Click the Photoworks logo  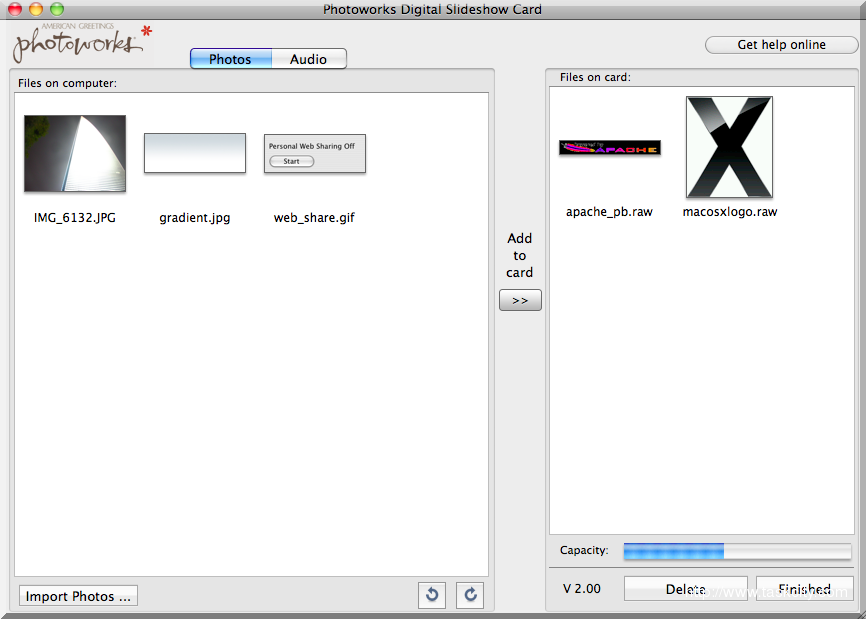coord(81,43)
